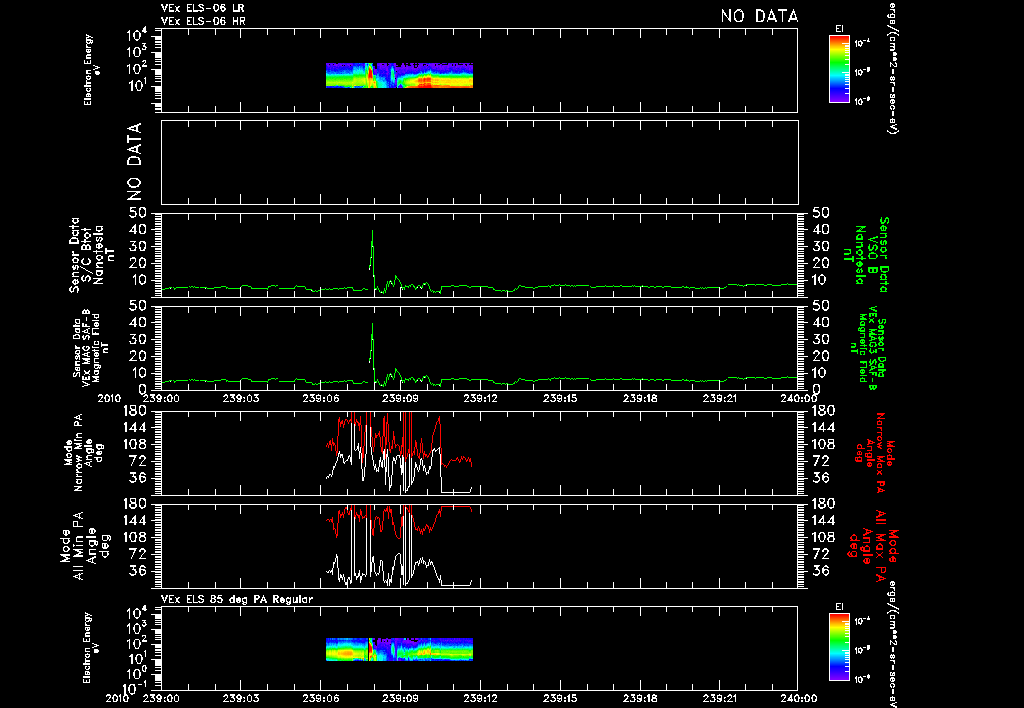
Task: Click the '239:06' tick label on the middle time axis
Action: [x=320, y=398]
